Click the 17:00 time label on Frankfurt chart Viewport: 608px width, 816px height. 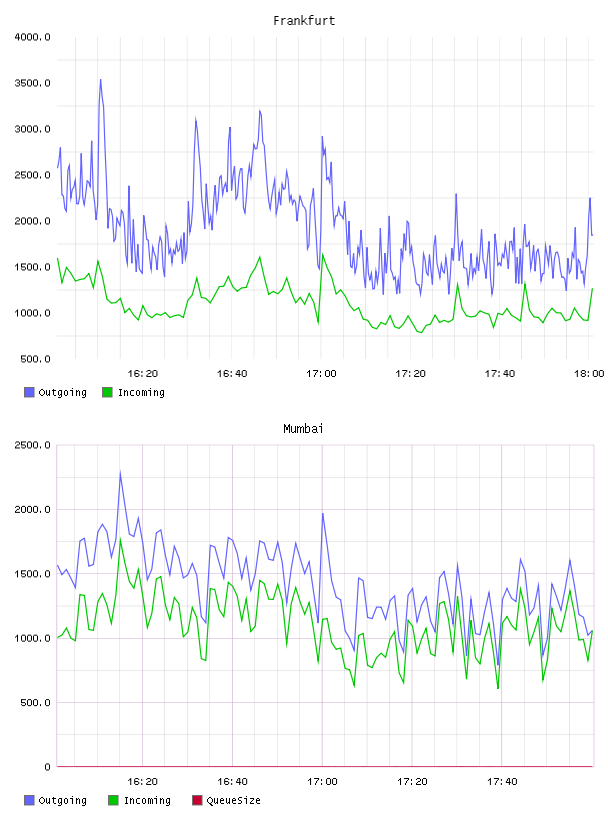pos(321,374)
